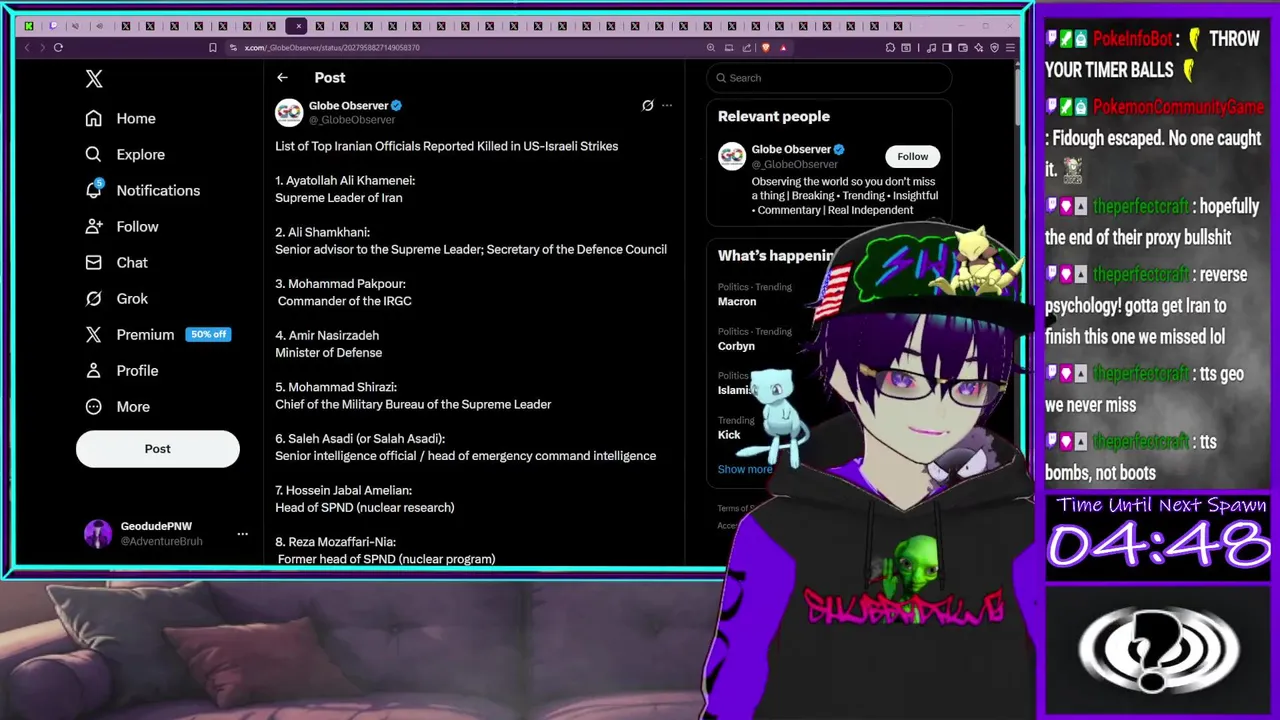The height and width of the screenshot is (720, 1280).
Task: Click text 'Minister of Defense'
Action: point(328,352)
